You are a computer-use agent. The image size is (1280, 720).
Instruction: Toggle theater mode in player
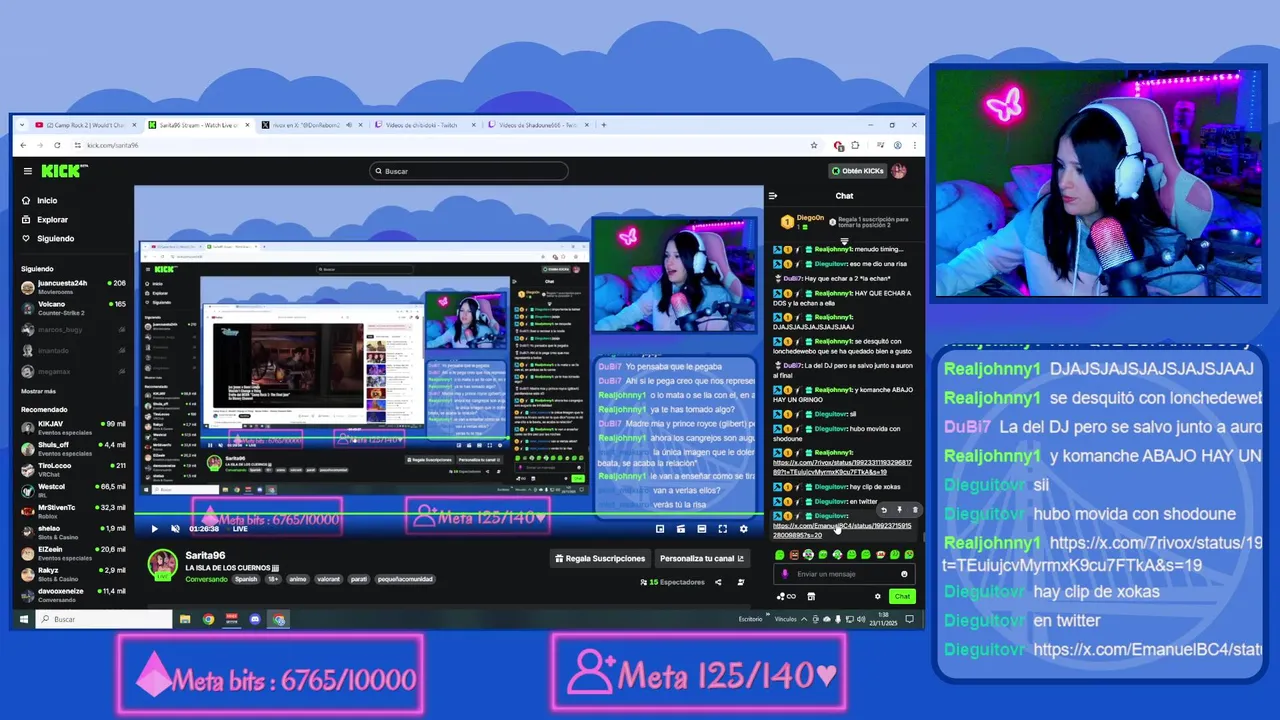coord(702,529)
